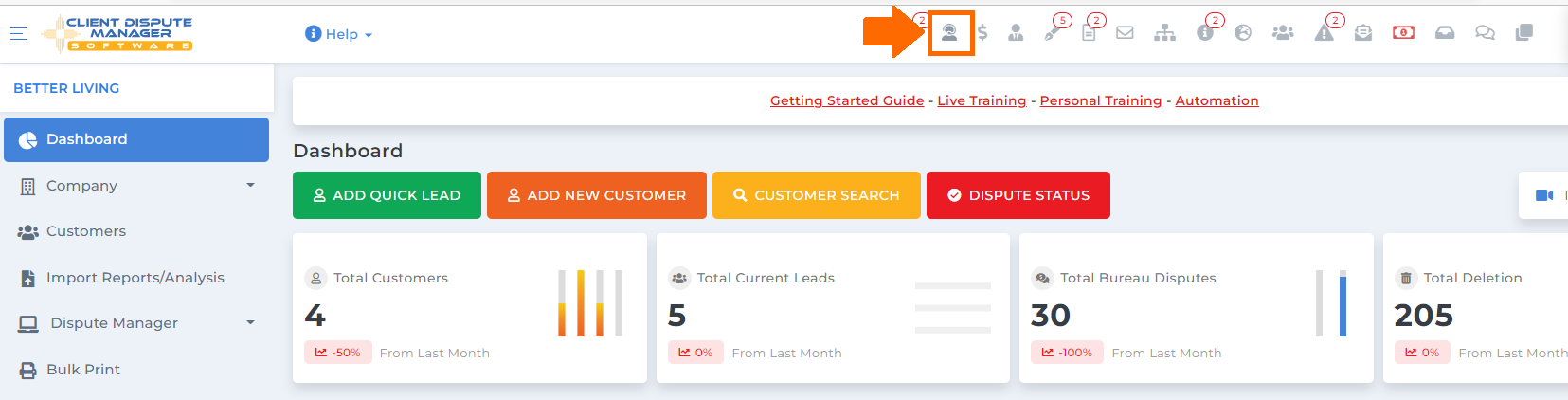Click the inbox tray icon in toolbar
The width and height of the screenshot is (1568, 400).
[x=1444, y=33]
